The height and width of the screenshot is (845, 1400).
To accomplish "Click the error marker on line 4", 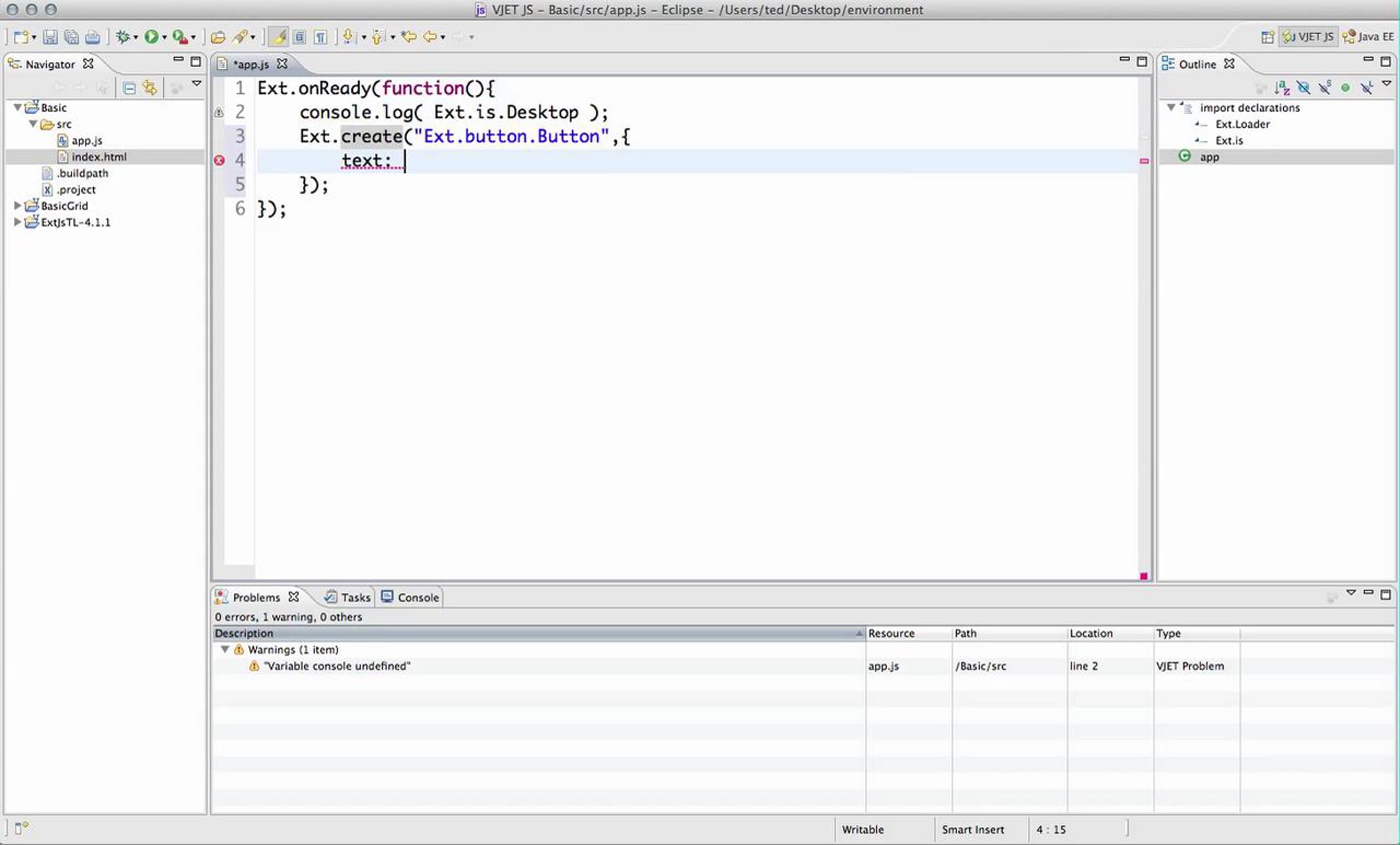I will click(219, 160).
